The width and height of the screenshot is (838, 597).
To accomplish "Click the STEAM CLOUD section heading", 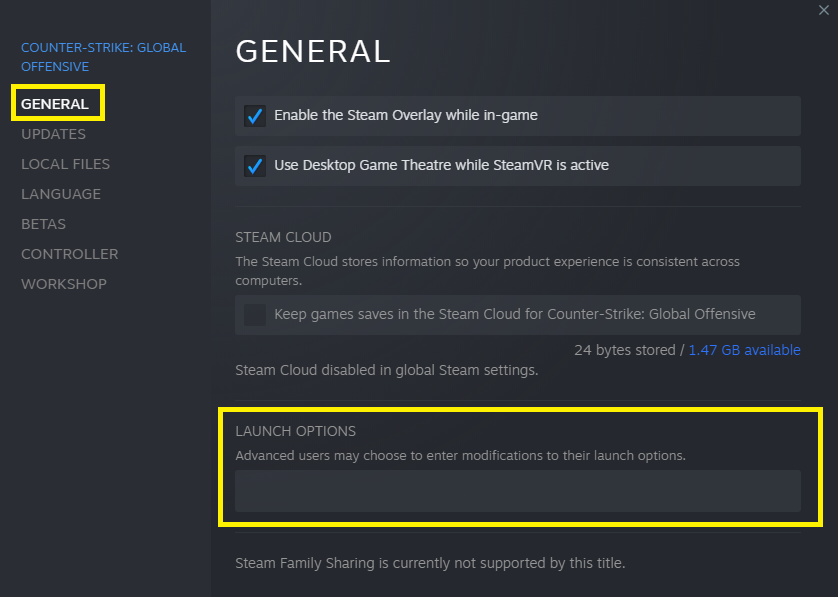I will click(283, 237).
